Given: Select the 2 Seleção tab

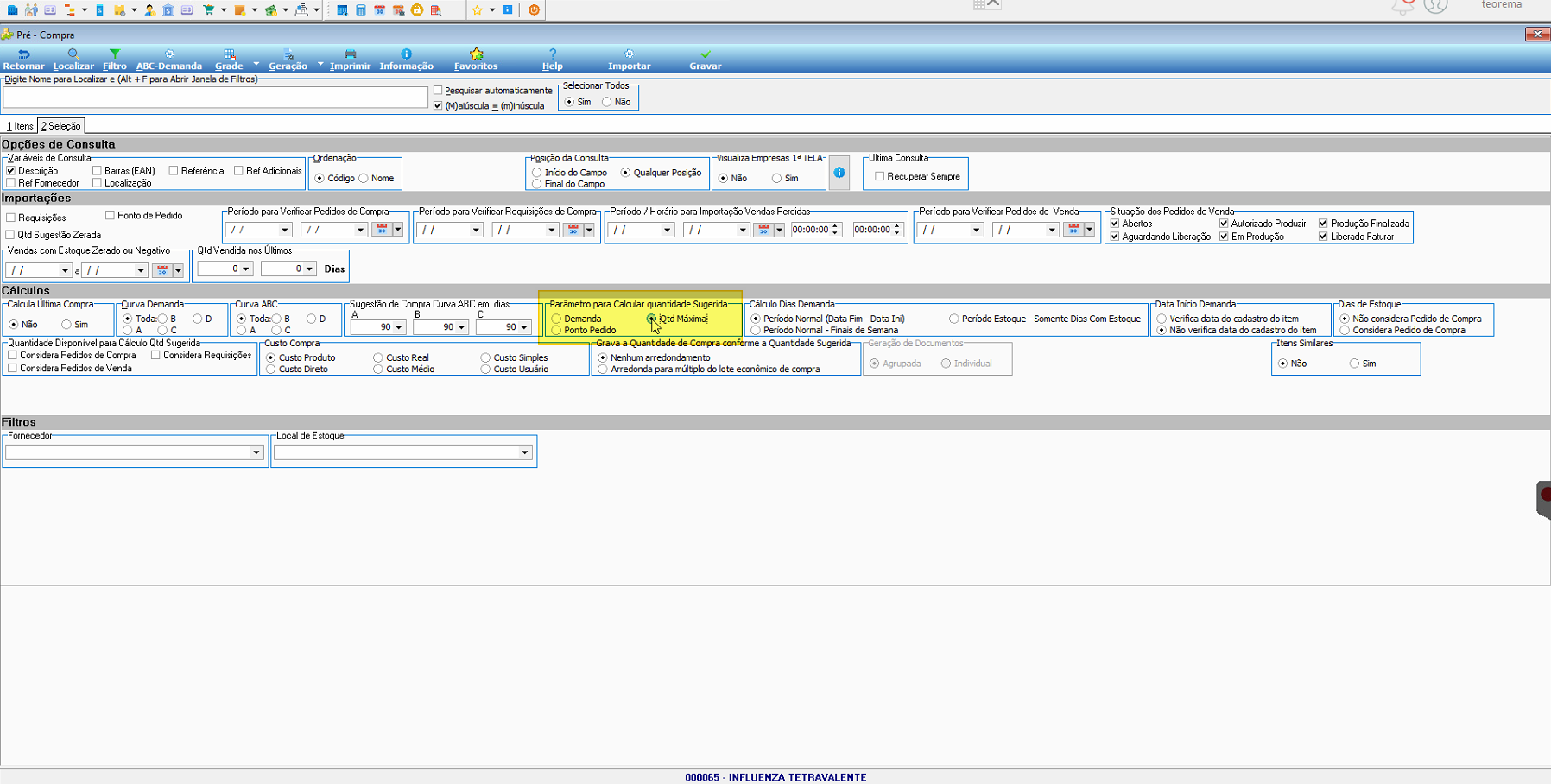Looking at the screenshot, I should (x=61, y=126).
